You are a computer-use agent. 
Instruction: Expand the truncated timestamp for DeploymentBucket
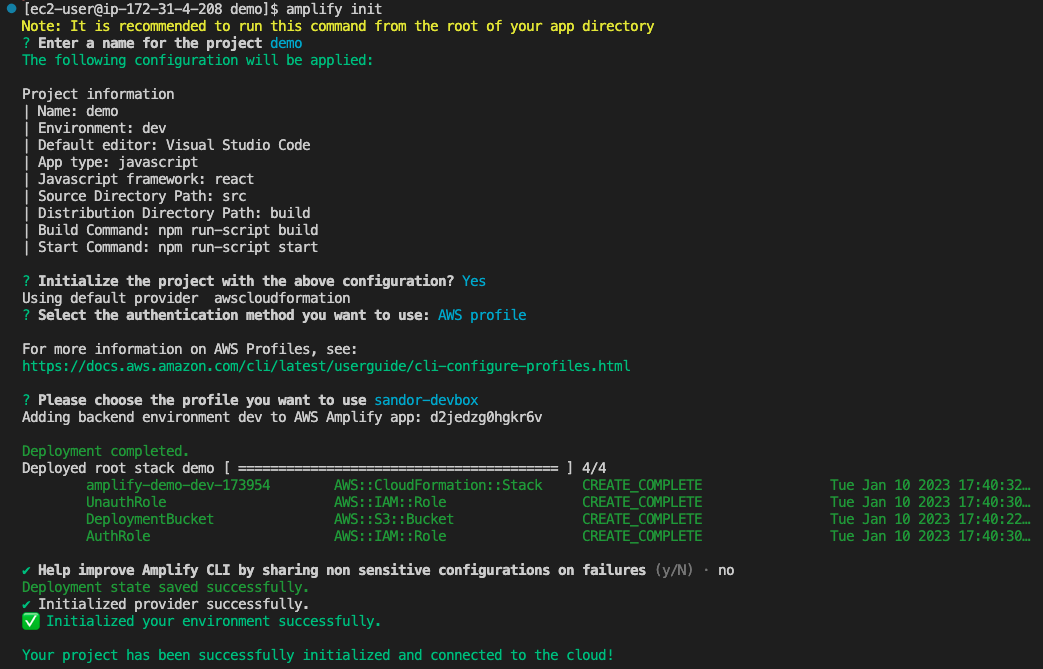[x=928, y=518]
